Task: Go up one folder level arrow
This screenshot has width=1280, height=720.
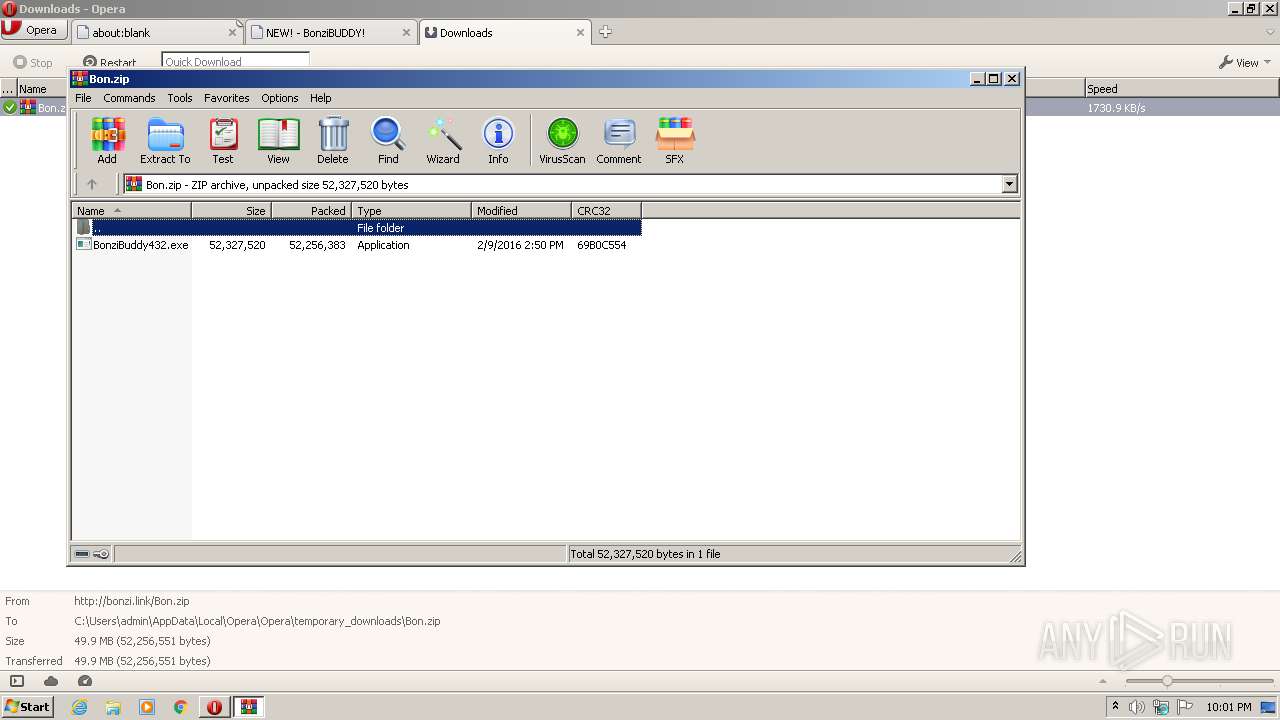Action: (92, 184)
